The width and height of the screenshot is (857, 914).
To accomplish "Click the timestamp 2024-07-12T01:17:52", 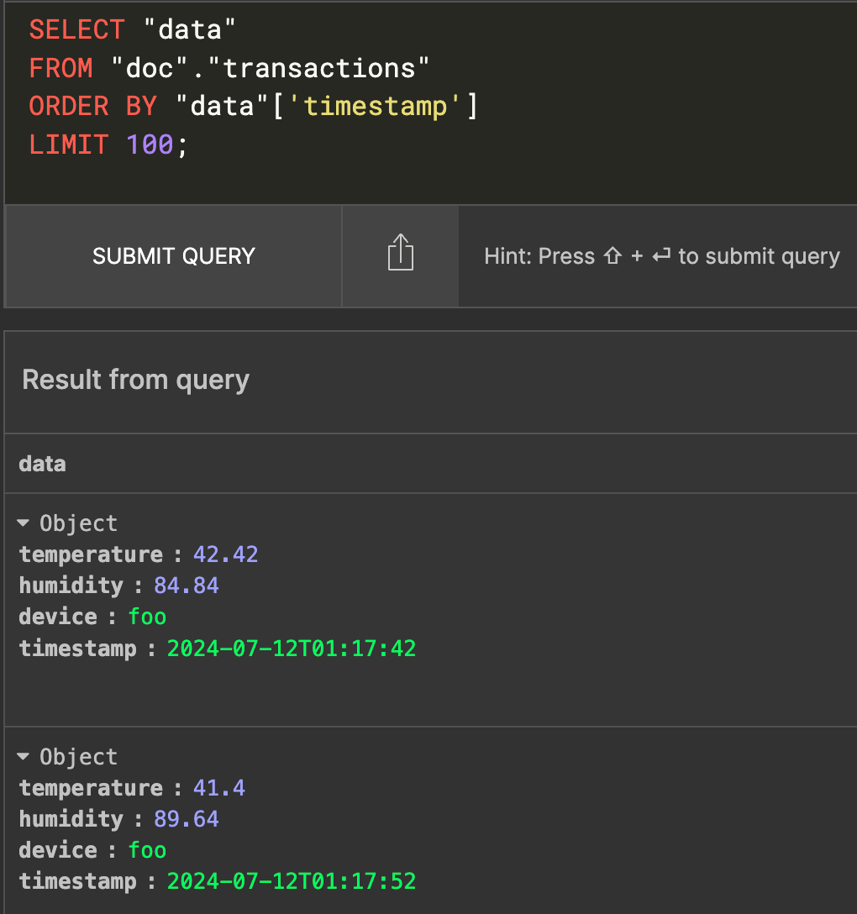I will [291, 881].
